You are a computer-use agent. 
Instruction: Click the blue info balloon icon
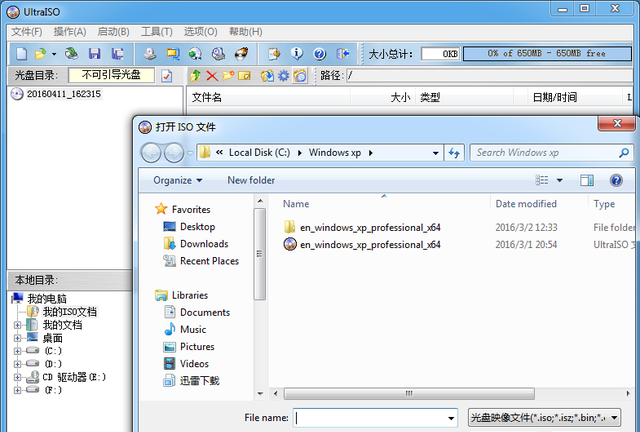point(297,53)
